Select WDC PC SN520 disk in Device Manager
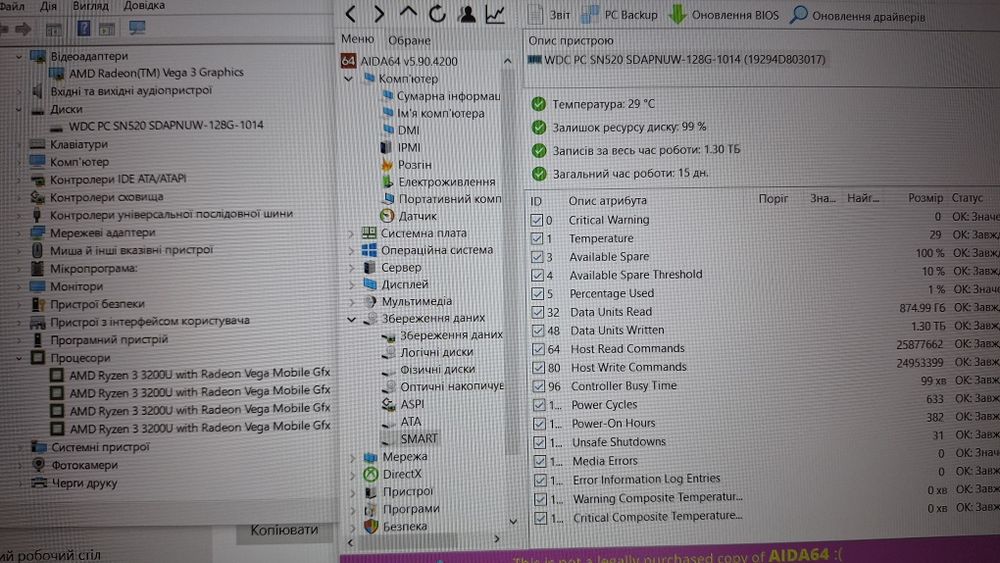 [166, 126]
